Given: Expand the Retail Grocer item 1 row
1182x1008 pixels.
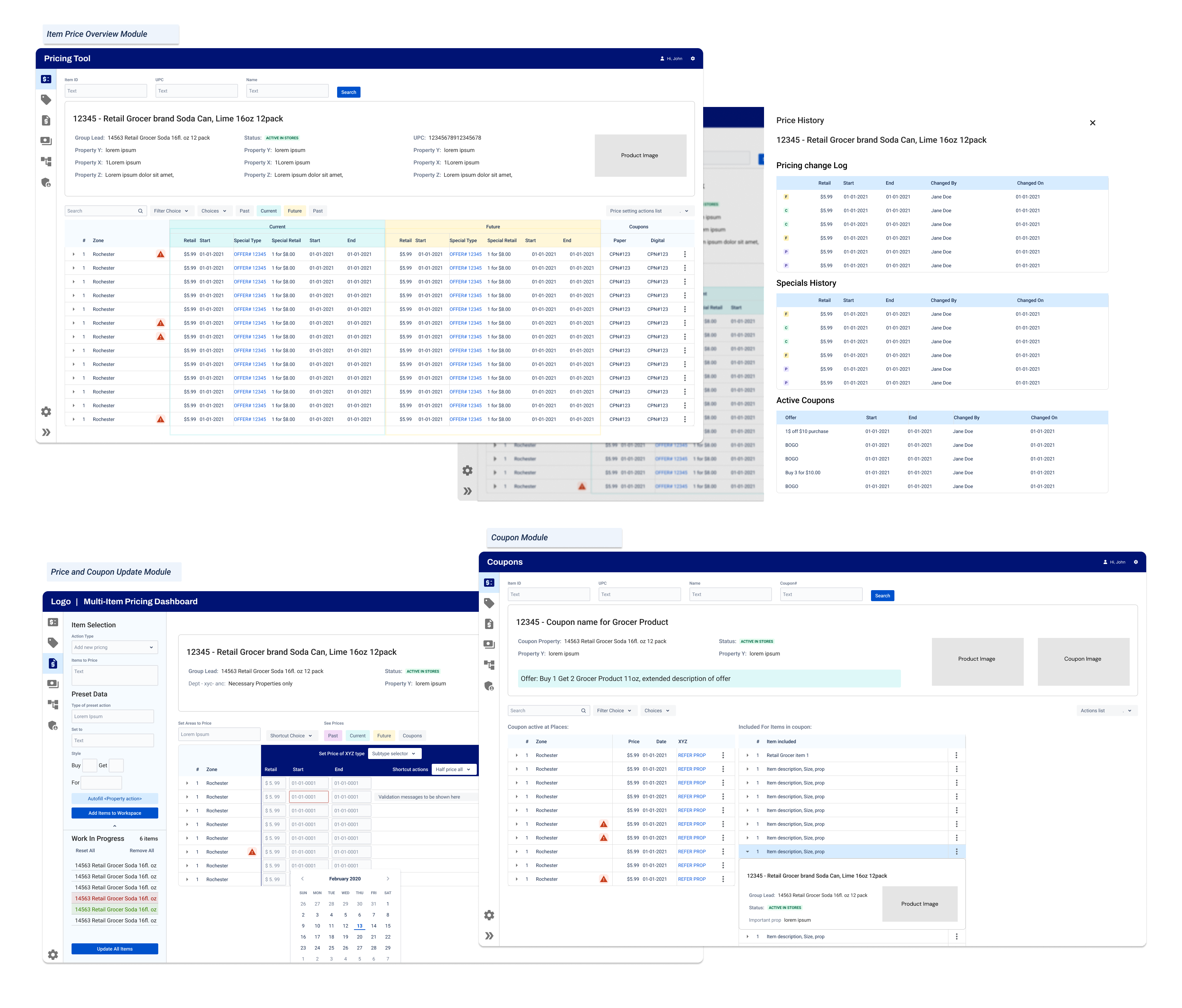Looking at the screenshot, I should pos(747,755).
